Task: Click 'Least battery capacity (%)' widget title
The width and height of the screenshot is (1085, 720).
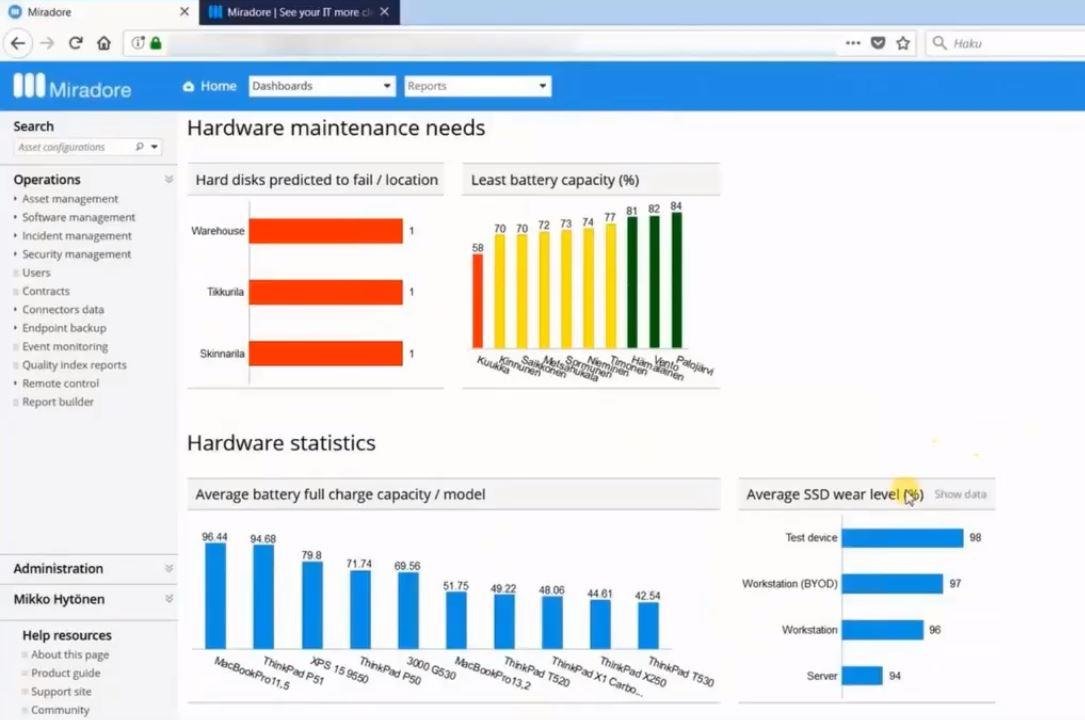Action: [x=555, y=180]
